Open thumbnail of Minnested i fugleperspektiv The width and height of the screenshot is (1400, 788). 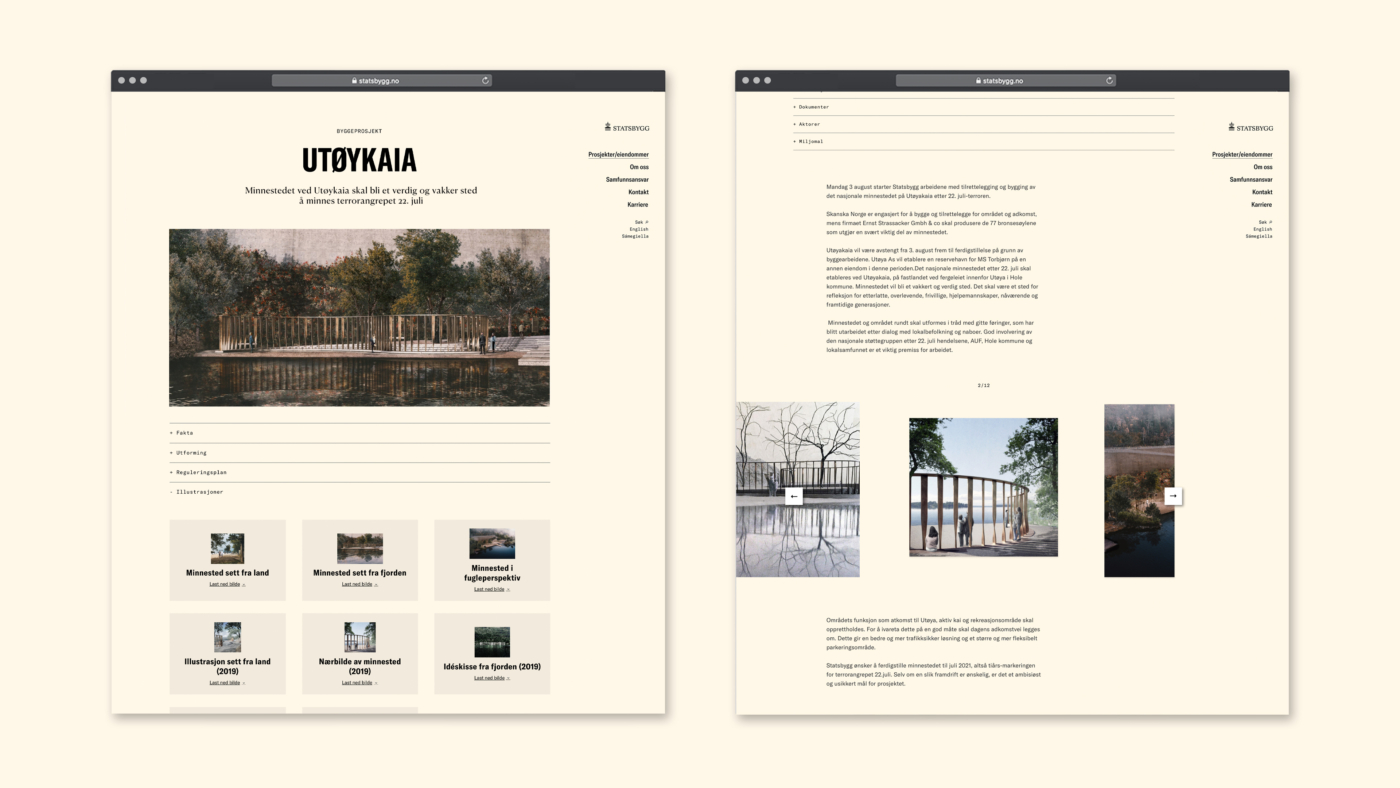coord(492,544)
